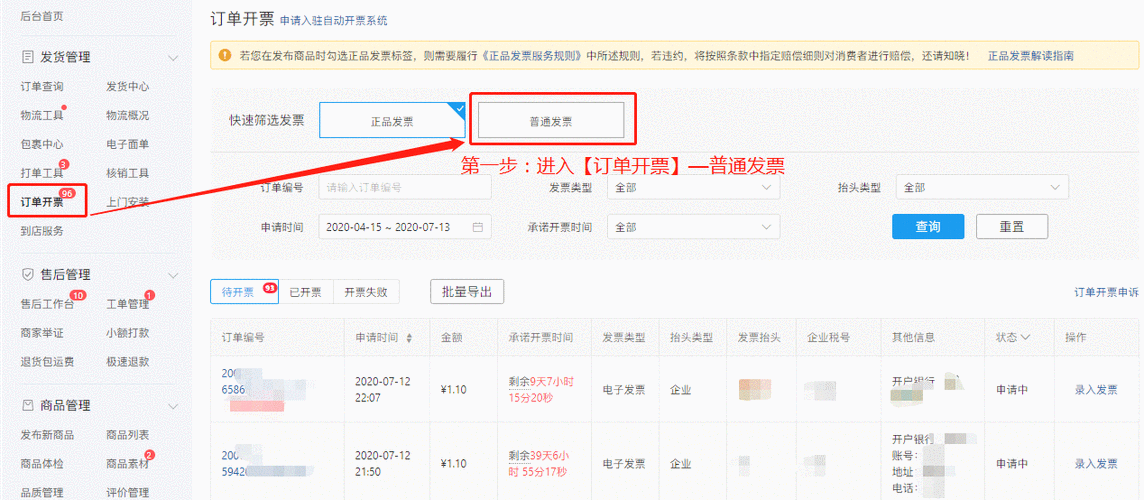This screenshot has height=500, width=1144.
Task: Open the 承诺开票时间 dropdown
Action: click(694, 227)
